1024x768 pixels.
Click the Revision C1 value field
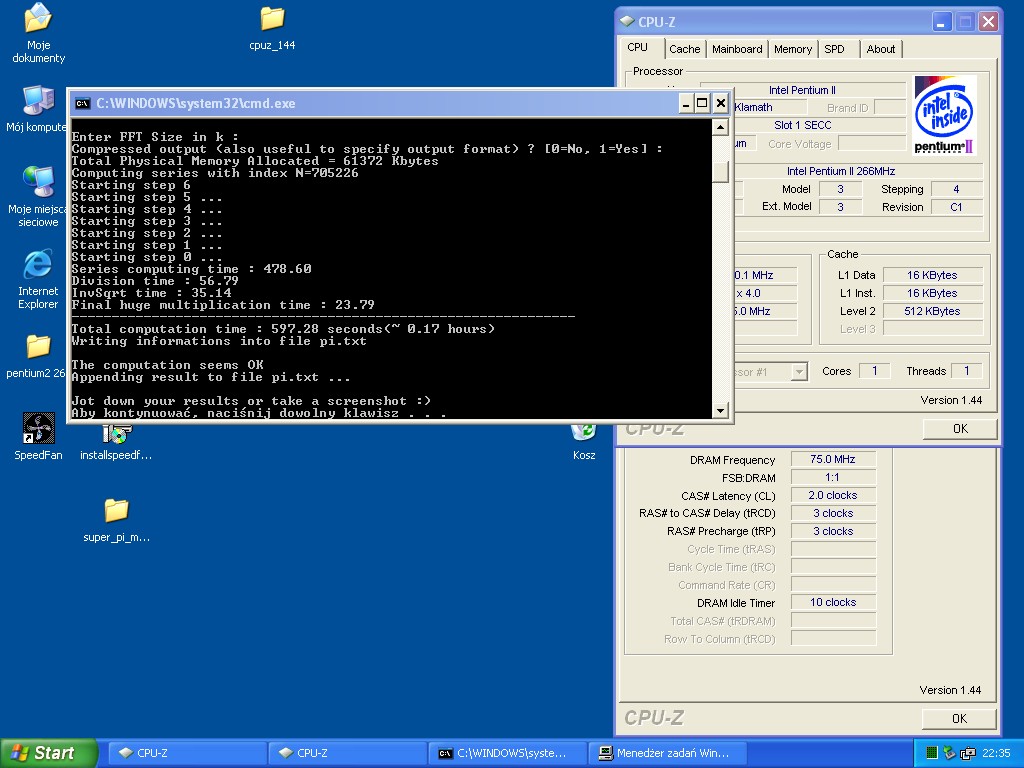point(956,207)
